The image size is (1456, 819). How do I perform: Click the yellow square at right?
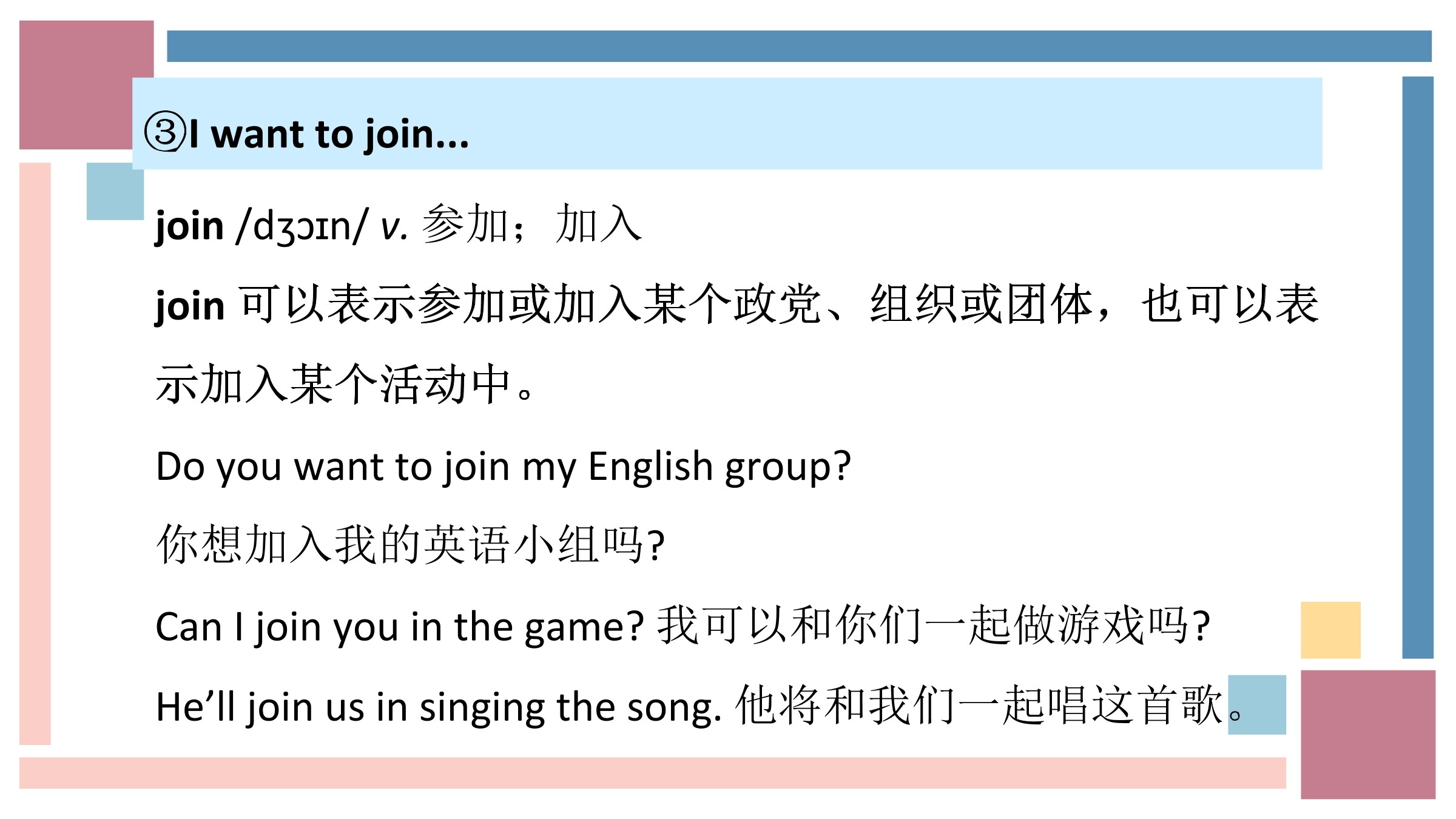[1330, 630]
